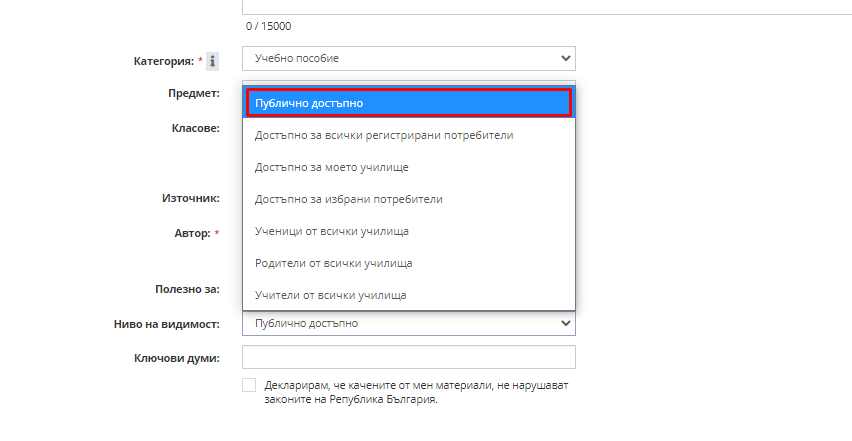Click the info icon next to Категория
This screenshot has width=852, height=441.
pos(212,61)
